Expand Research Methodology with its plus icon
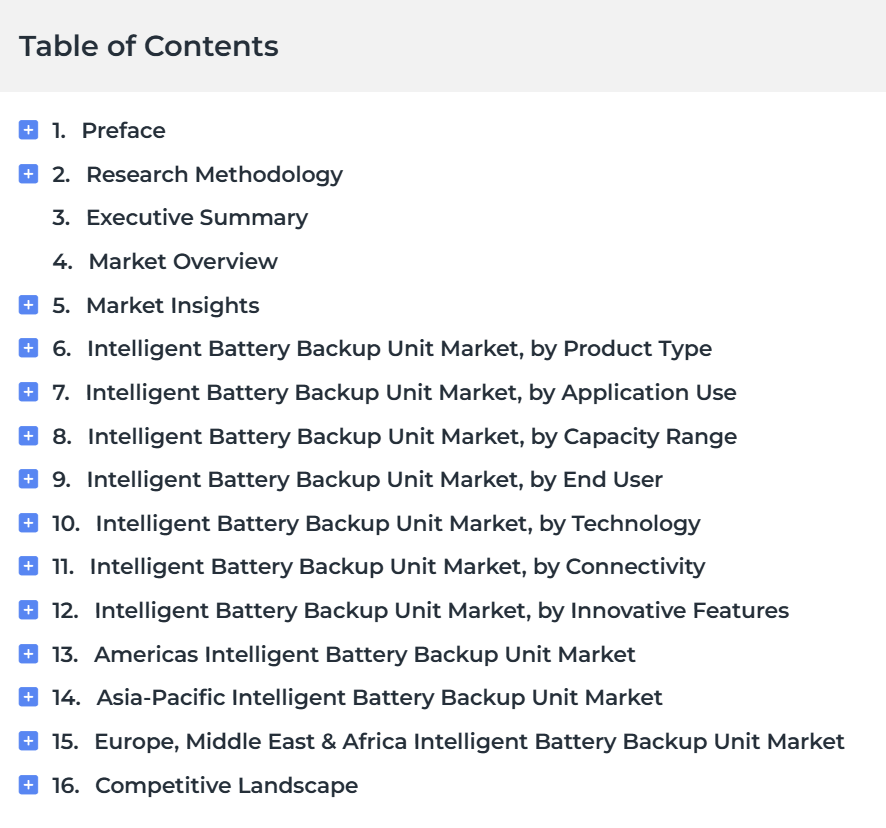886x828 pixels. coord(28,174)
